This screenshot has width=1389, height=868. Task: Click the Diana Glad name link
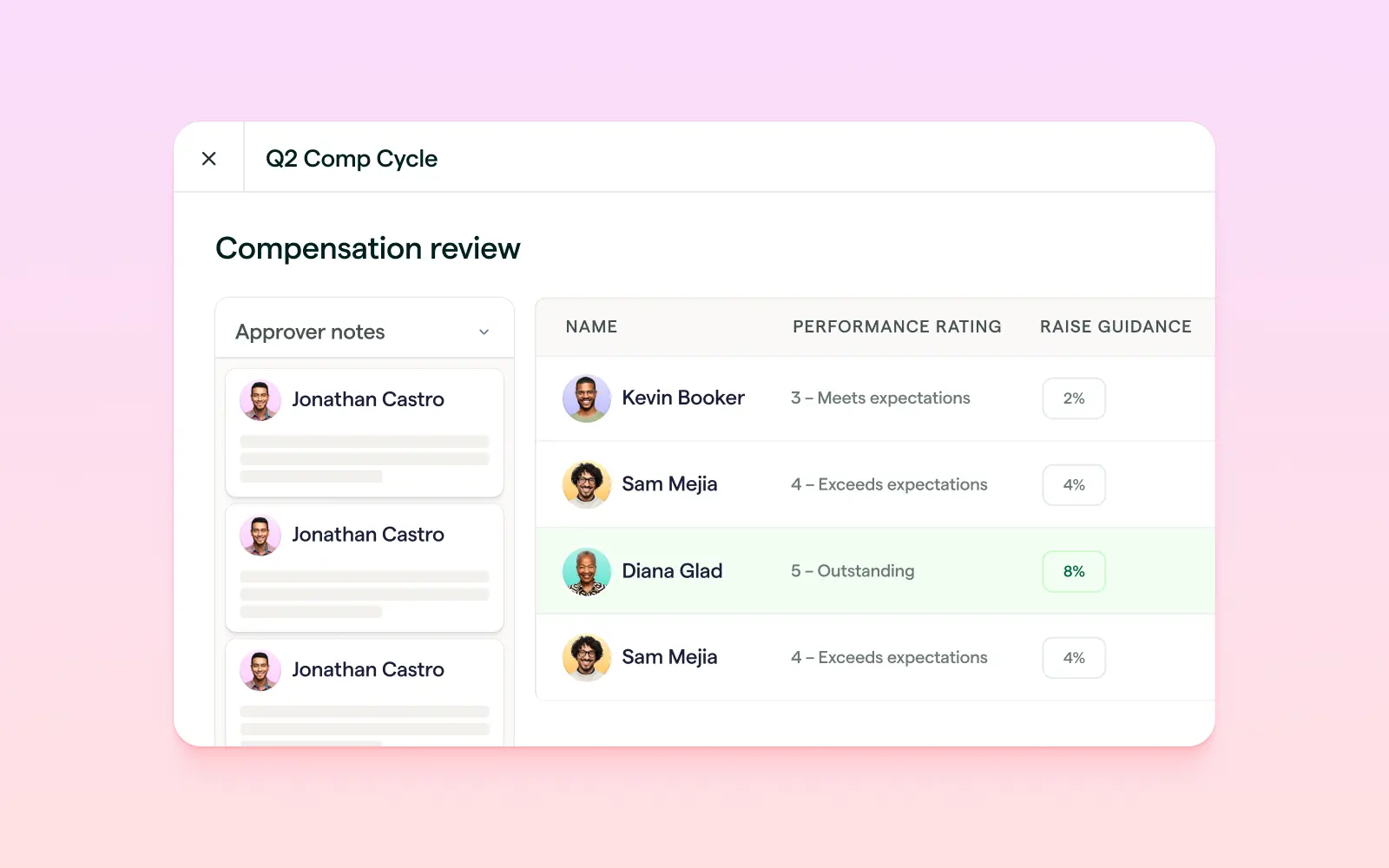[x=672, y=571]
